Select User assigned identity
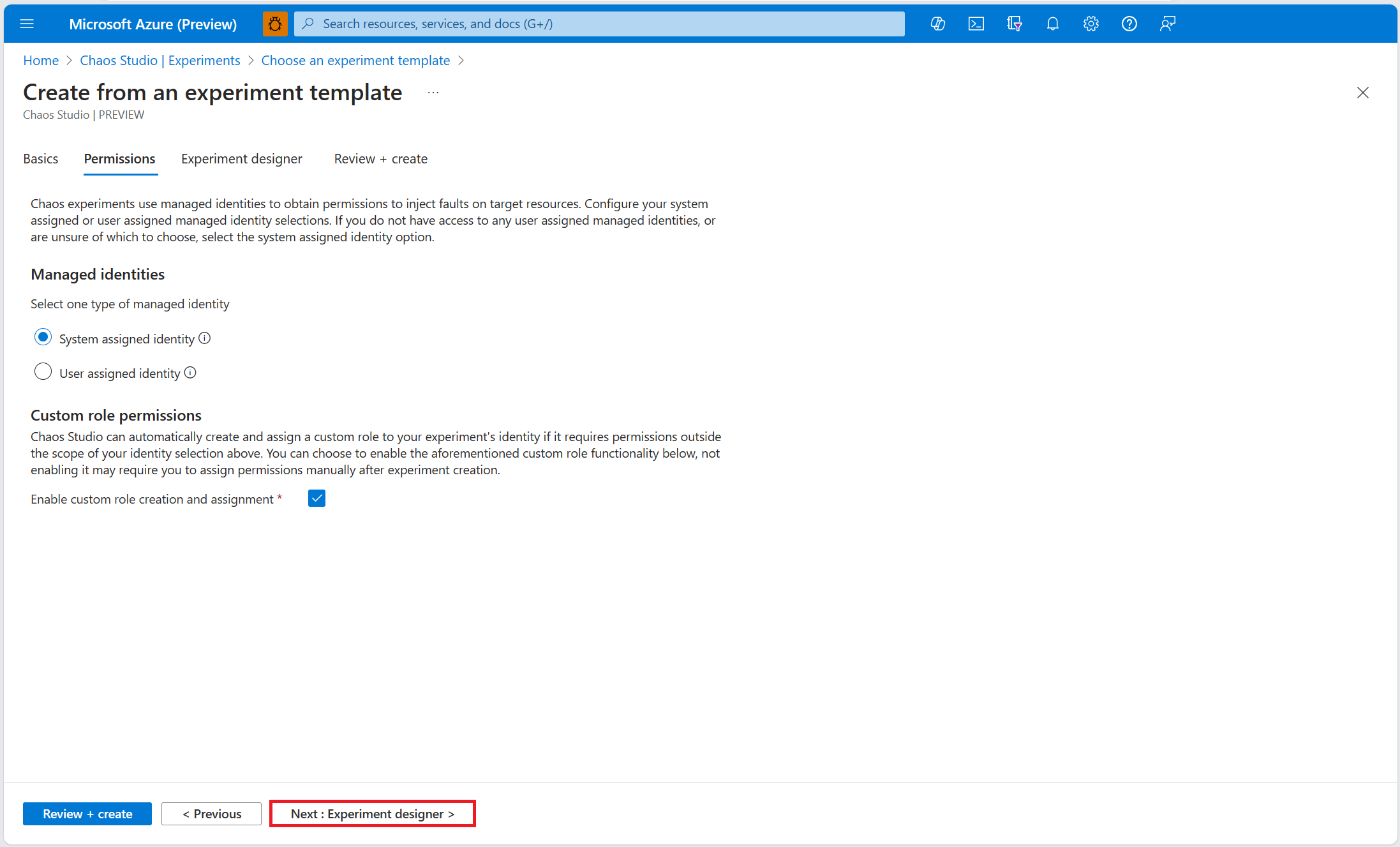The height and width of the screenshot is (847, 1400). 43,371
